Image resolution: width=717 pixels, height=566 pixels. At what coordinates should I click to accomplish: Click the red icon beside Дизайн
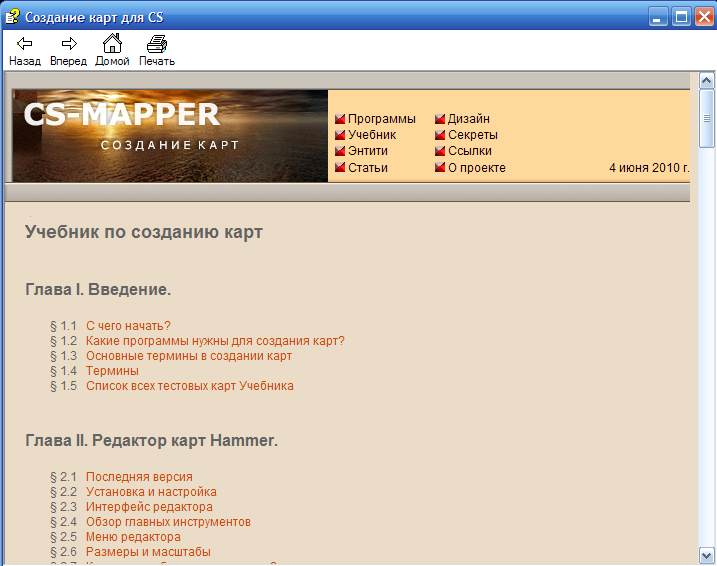[x=440, y=119]
